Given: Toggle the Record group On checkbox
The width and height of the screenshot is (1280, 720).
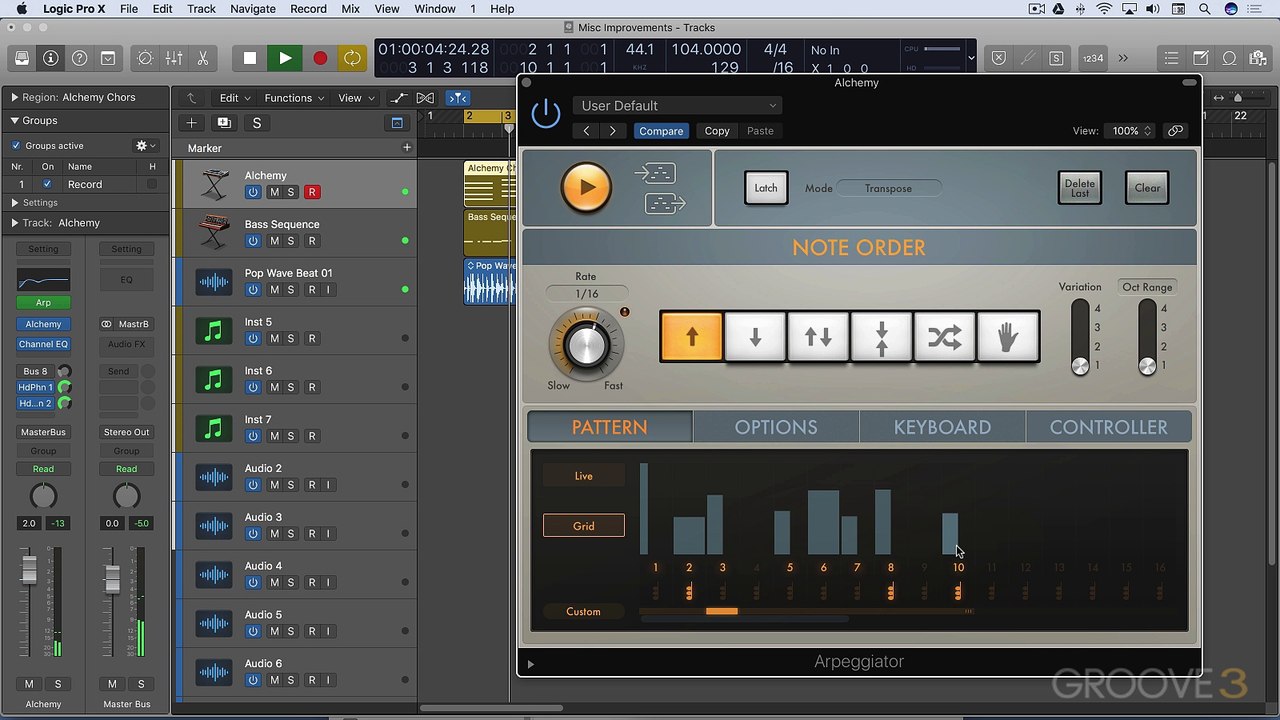Looking at the screenshot, I should (47, 184).
